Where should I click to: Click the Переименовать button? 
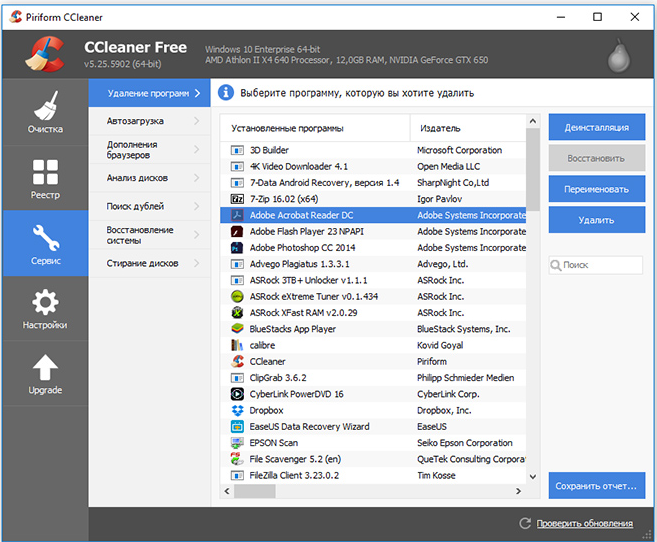tap(597, 189)
